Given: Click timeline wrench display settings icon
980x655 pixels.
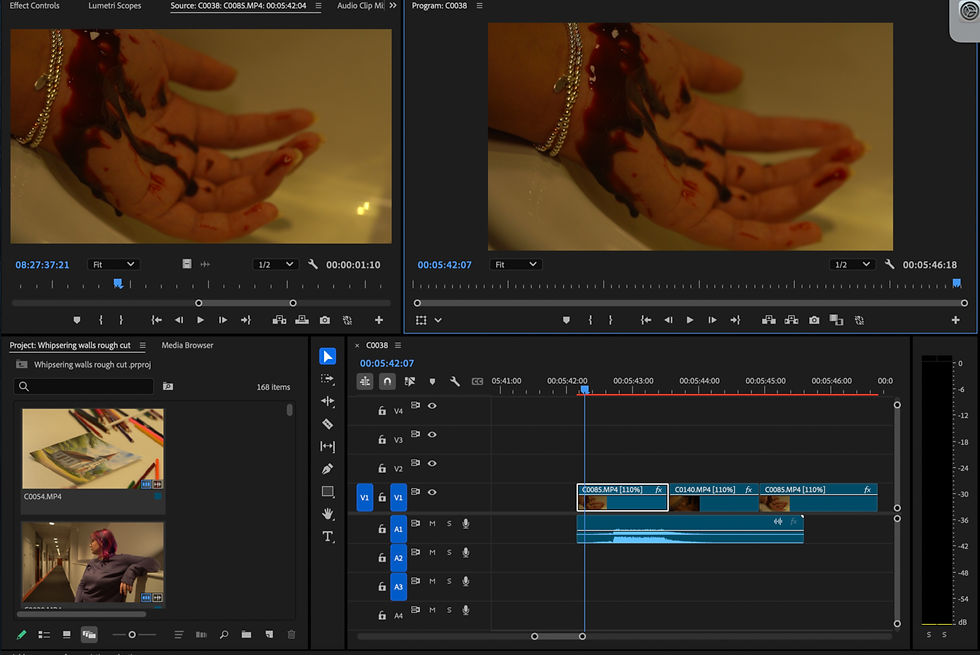Looking at the screenshot, I should 455,381.
